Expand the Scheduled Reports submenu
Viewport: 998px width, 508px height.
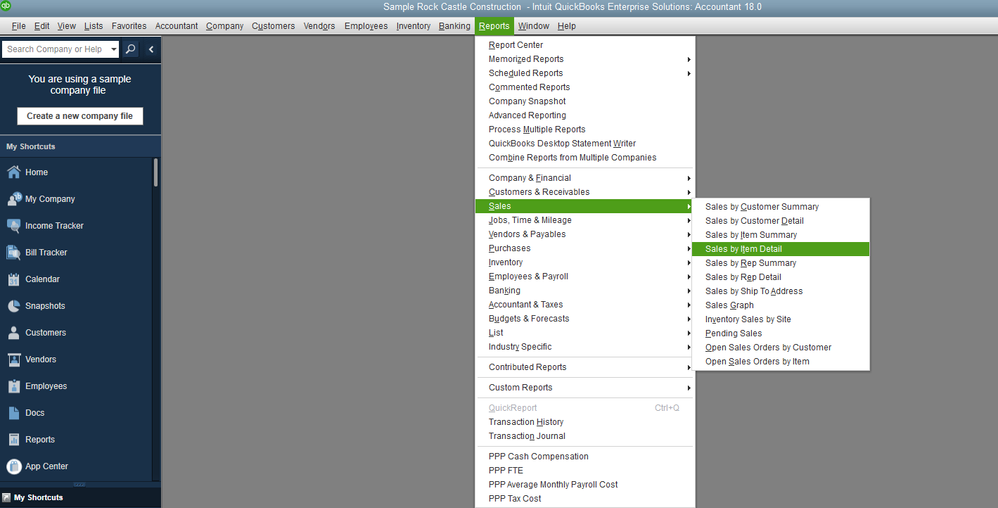point(585,73)
